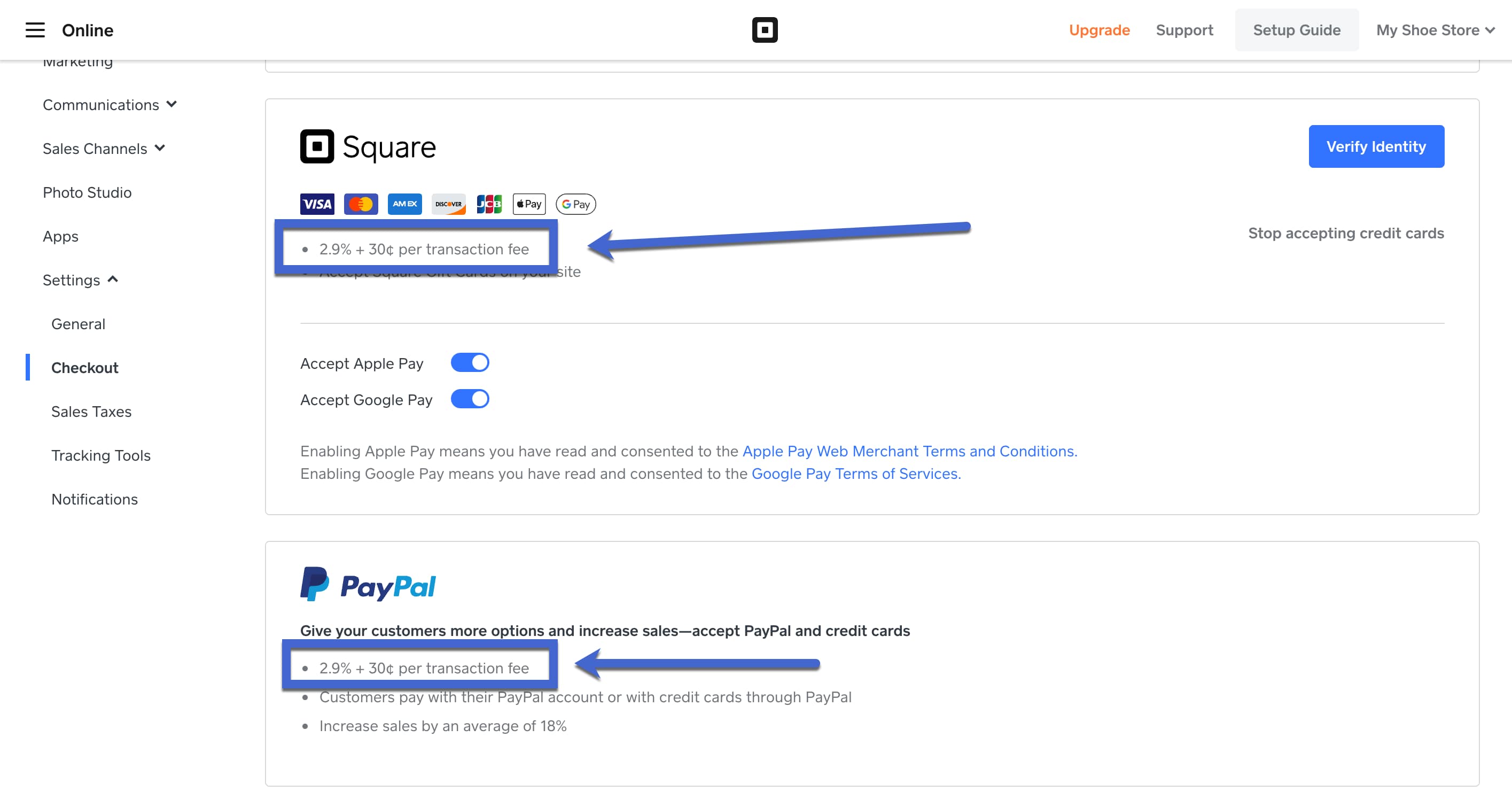Switch to the Sales Taxes settings page
Screen dimensions: 1512x807
pyautogui.click(x=91, y=411)
